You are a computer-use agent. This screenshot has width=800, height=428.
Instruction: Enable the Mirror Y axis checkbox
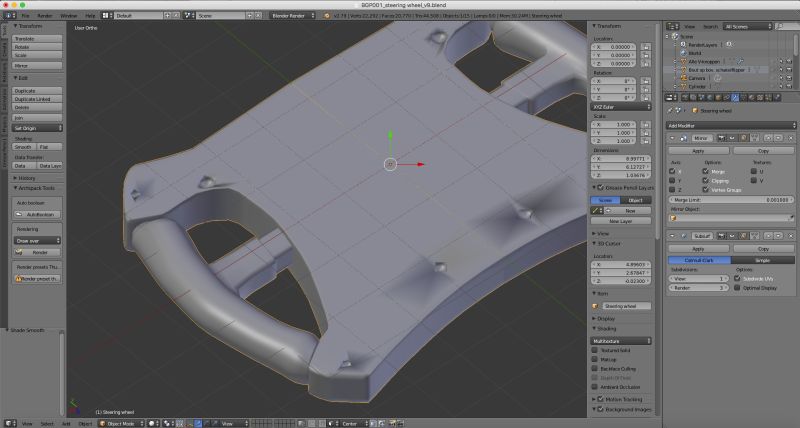[672, 181]
